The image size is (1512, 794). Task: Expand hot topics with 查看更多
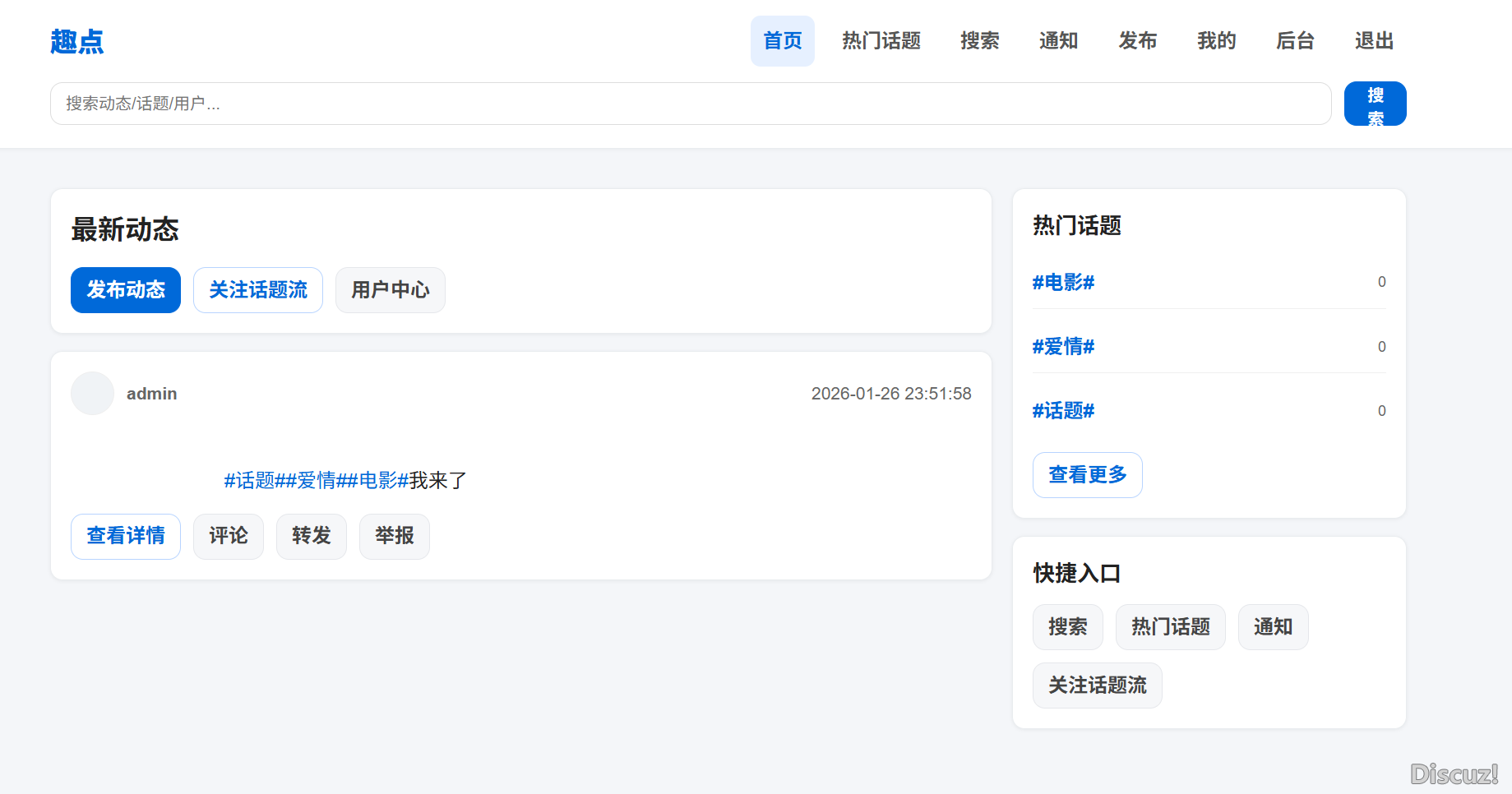tap(1087, 475)
